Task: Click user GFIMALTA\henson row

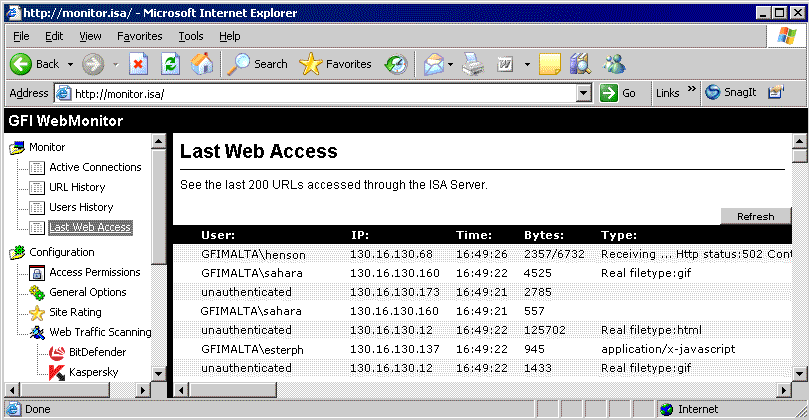Action: pos(482,254)
